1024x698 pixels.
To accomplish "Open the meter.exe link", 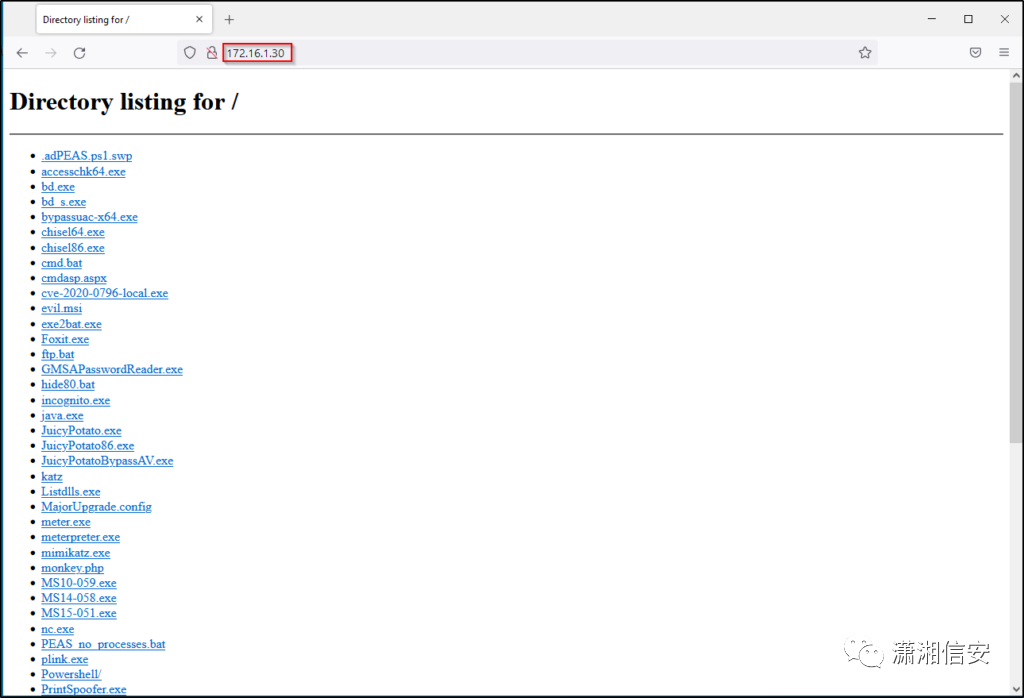I will coord(65,522).
